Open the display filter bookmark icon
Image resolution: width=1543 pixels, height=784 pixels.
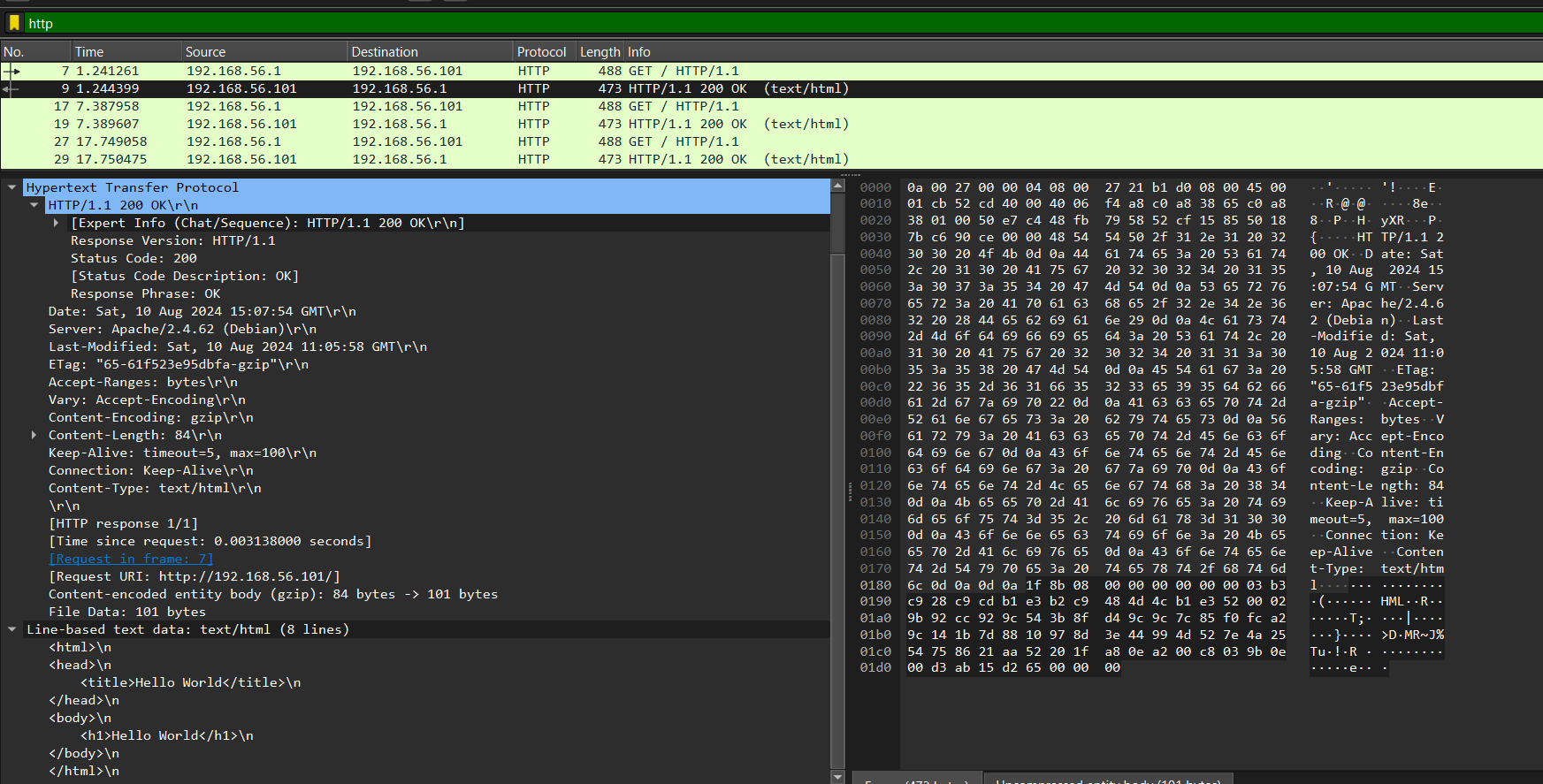[14, 23]
